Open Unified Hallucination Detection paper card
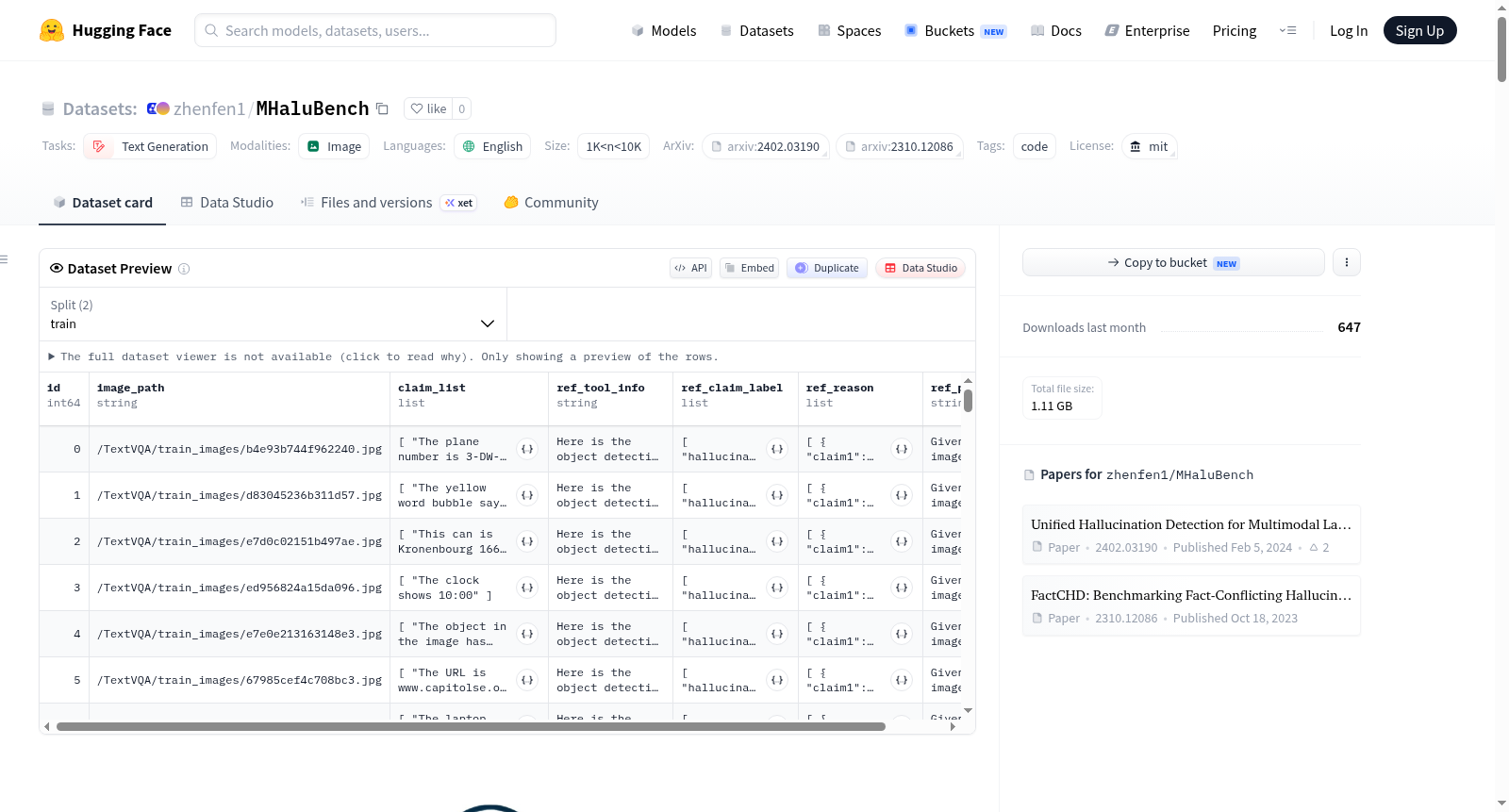Image resolution: width=1509 pixels, height=812 pixels. pyautogui.click(x=1191, y=535)
